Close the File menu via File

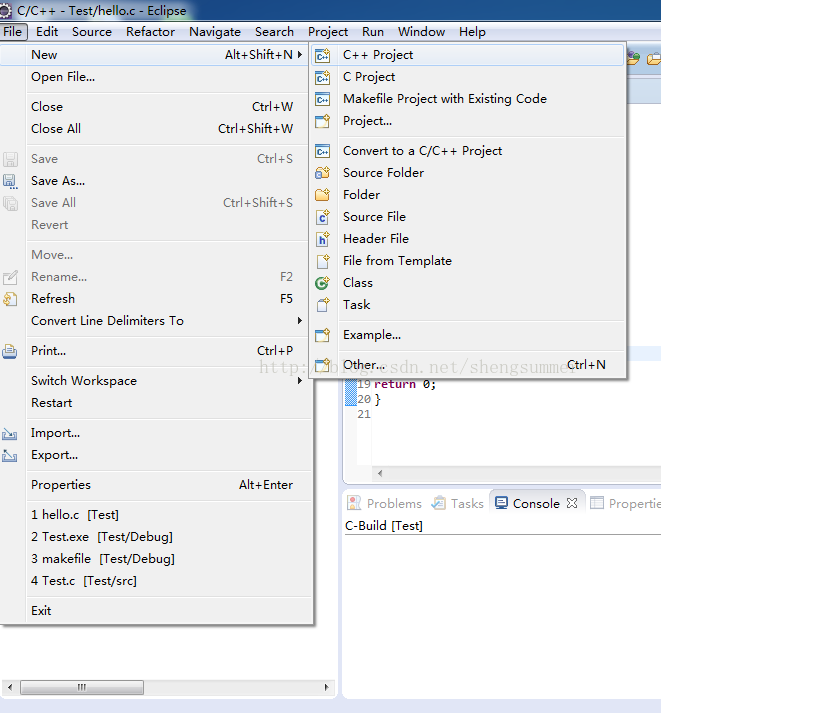(x=13, y=32)
